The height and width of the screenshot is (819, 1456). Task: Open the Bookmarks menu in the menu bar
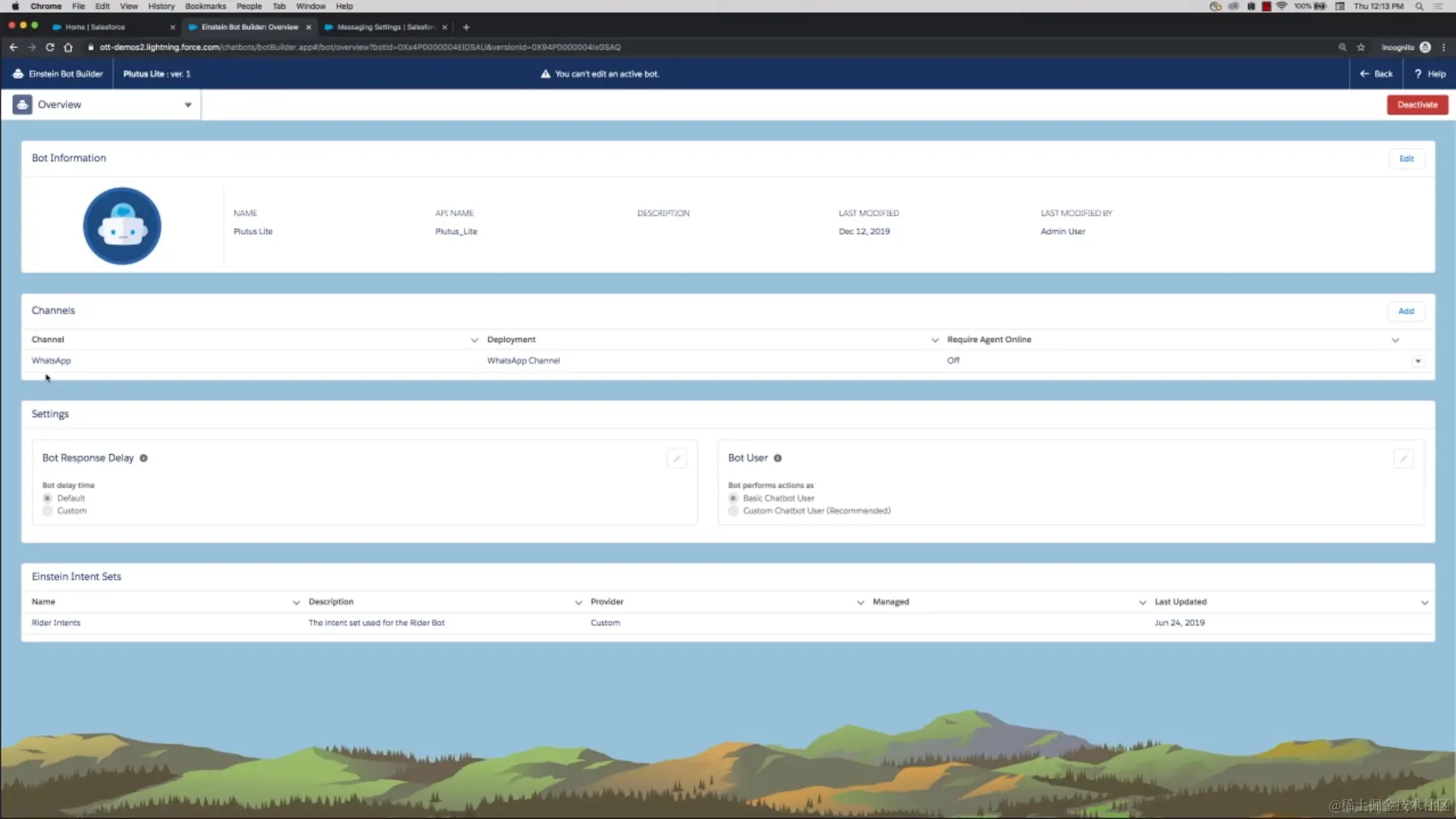click(205, 6)
